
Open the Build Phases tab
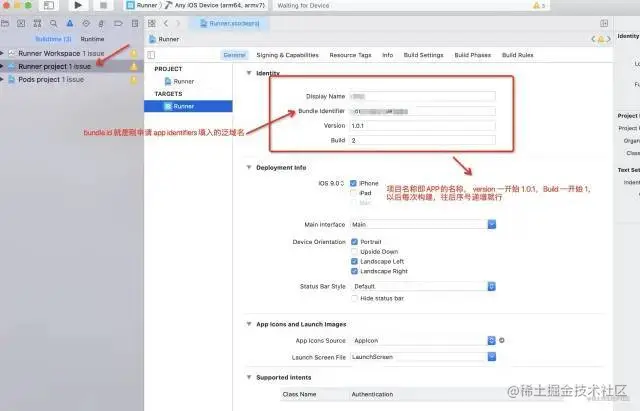(473, 55)
